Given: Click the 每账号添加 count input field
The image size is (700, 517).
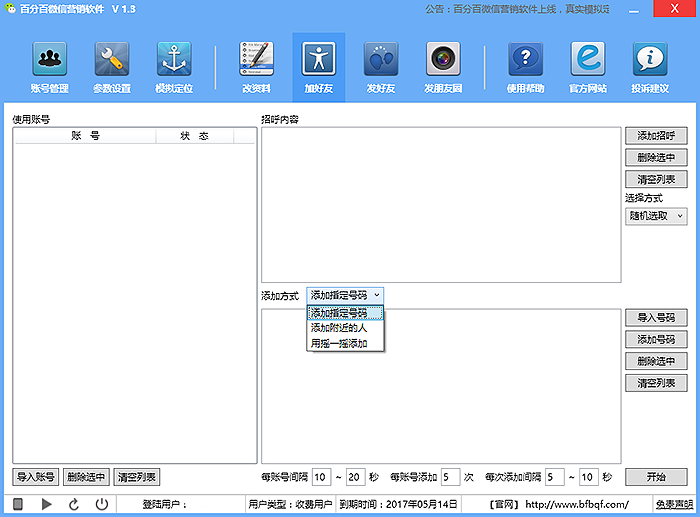Looking at the screenshot, I should point(450,477).
